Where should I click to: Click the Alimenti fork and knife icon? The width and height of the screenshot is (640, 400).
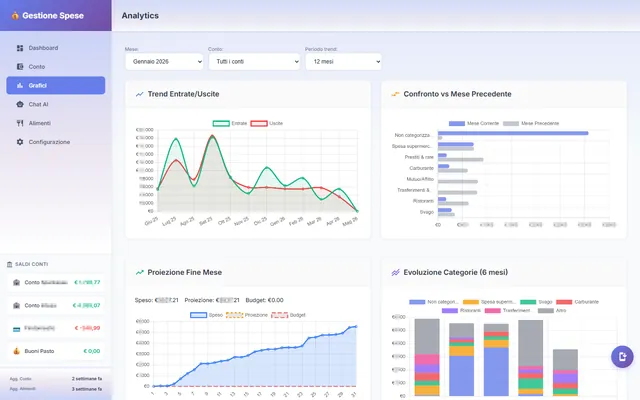tap(20, 123)
